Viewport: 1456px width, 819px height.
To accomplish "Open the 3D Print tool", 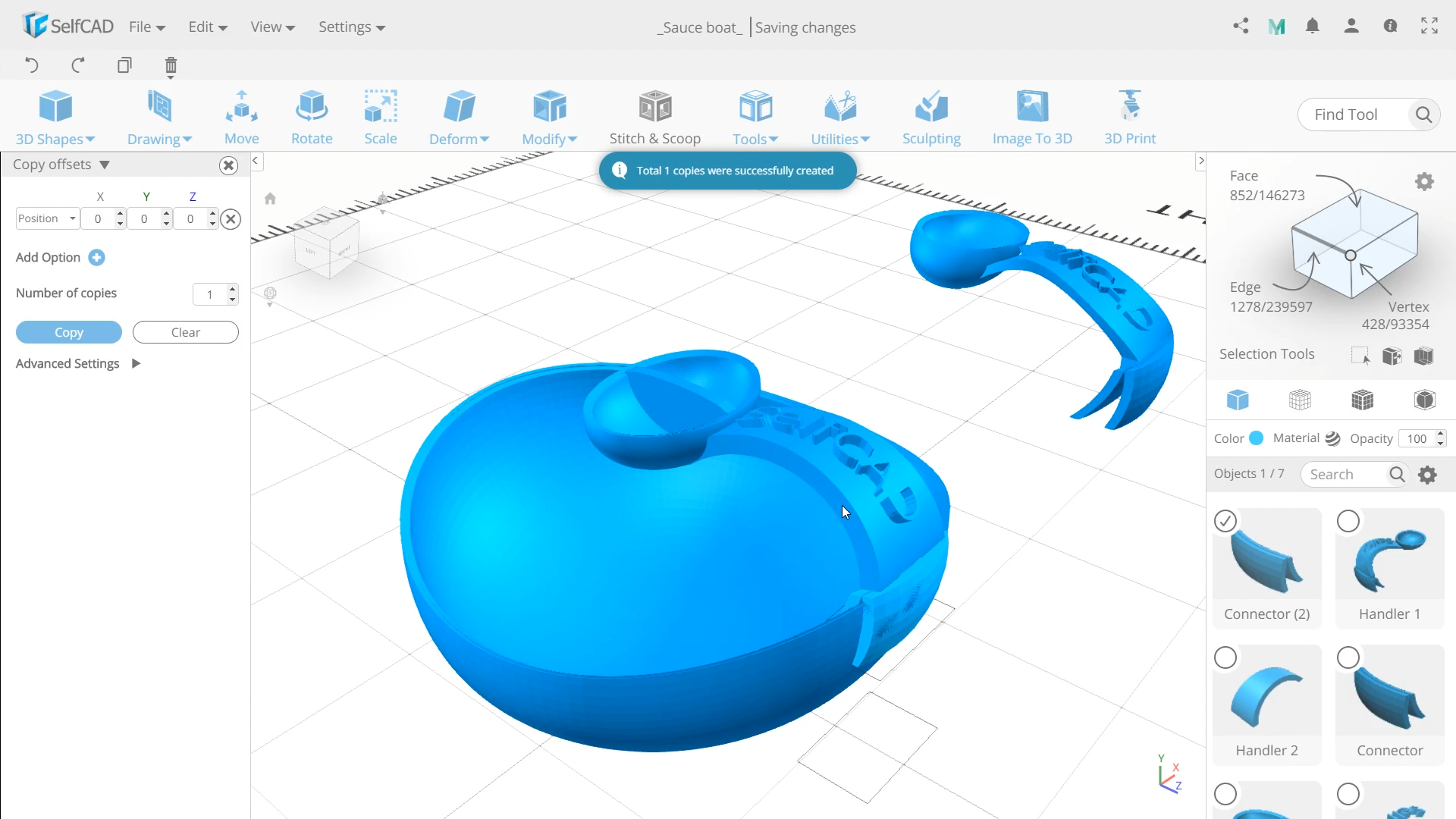I will coord(1130,118).
